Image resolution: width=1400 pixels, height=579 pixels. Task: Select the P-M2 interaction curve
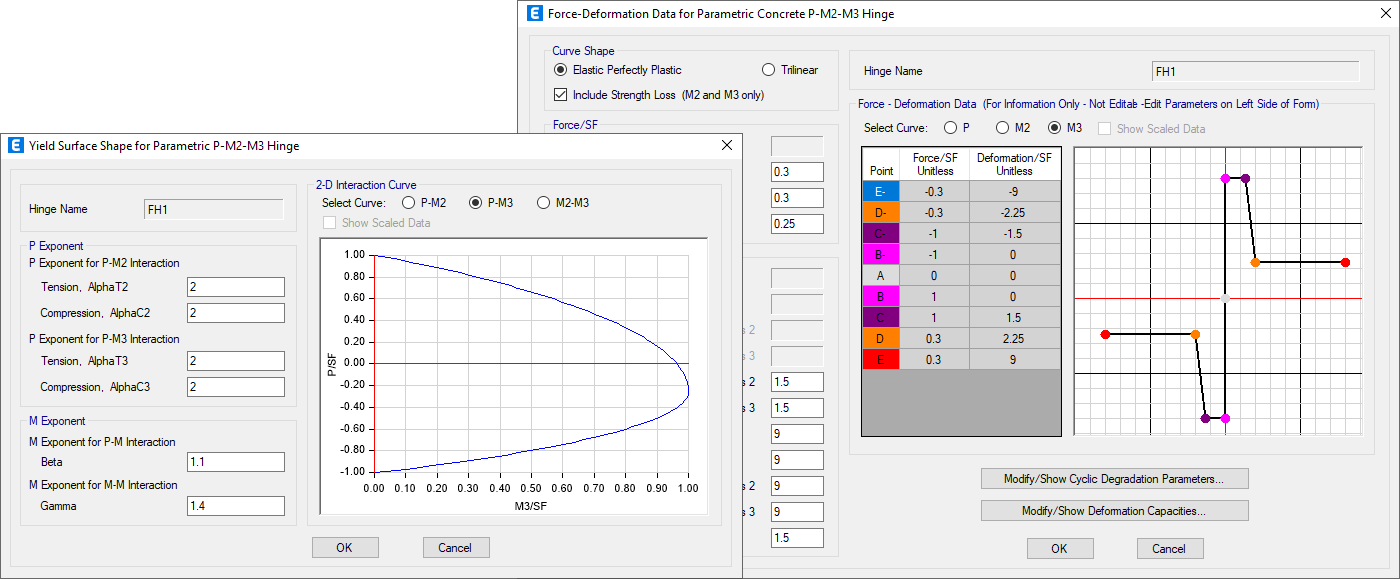(408, 202)
